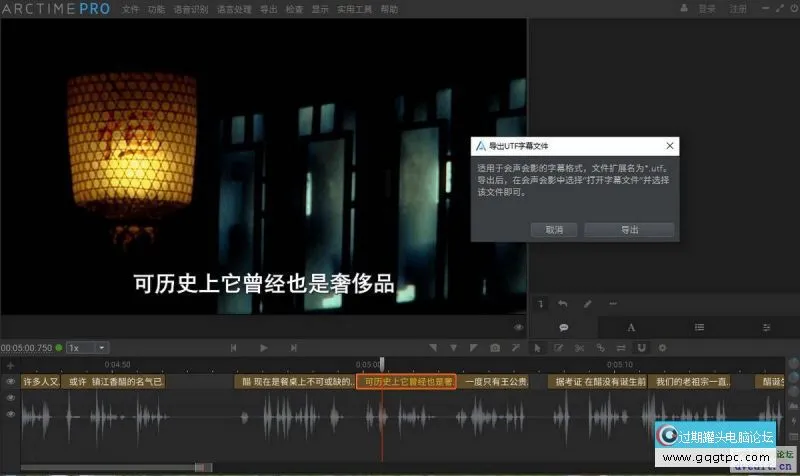Screen dimensions: 800x476
Task: Switch to the text style tab (A icon)
Action: (x=631, y=327)
